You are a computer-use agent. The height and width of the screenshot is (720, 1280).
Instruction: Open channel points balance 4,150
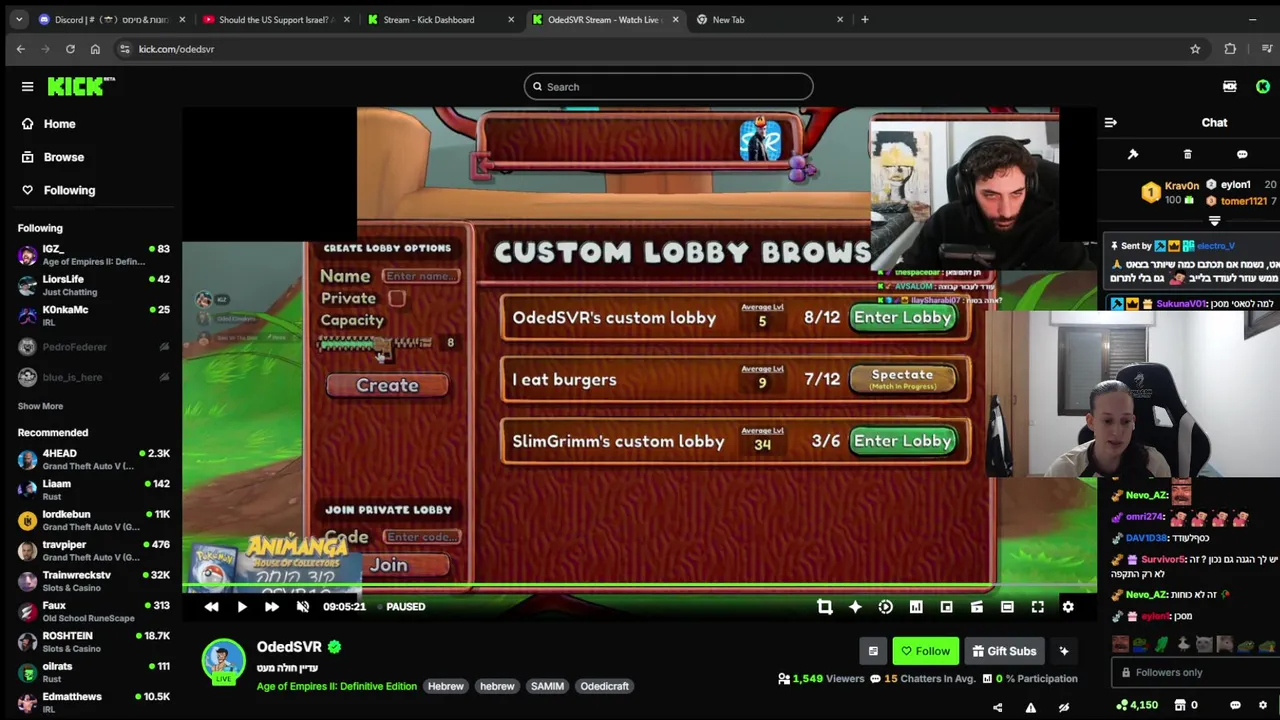pos(1137,705)
